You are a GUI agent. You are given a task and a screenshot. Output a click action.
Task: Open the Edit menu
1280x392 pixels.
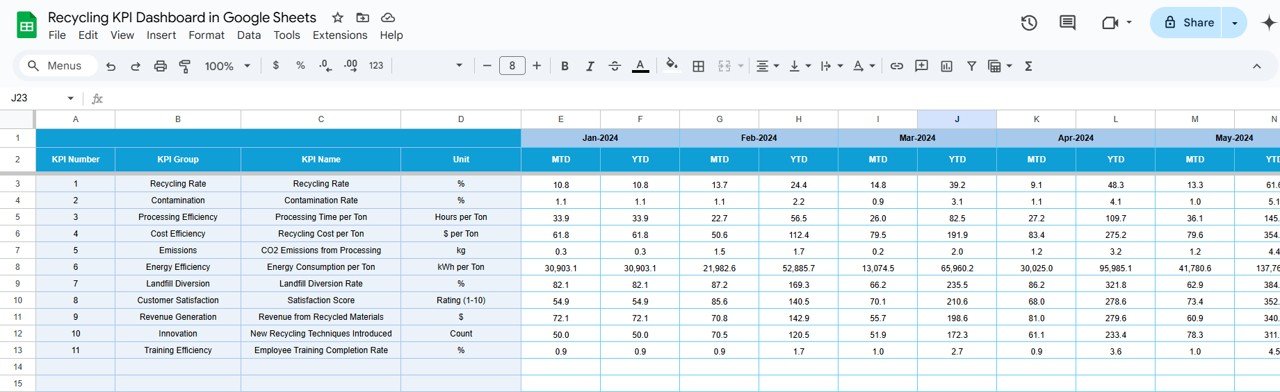88,35
